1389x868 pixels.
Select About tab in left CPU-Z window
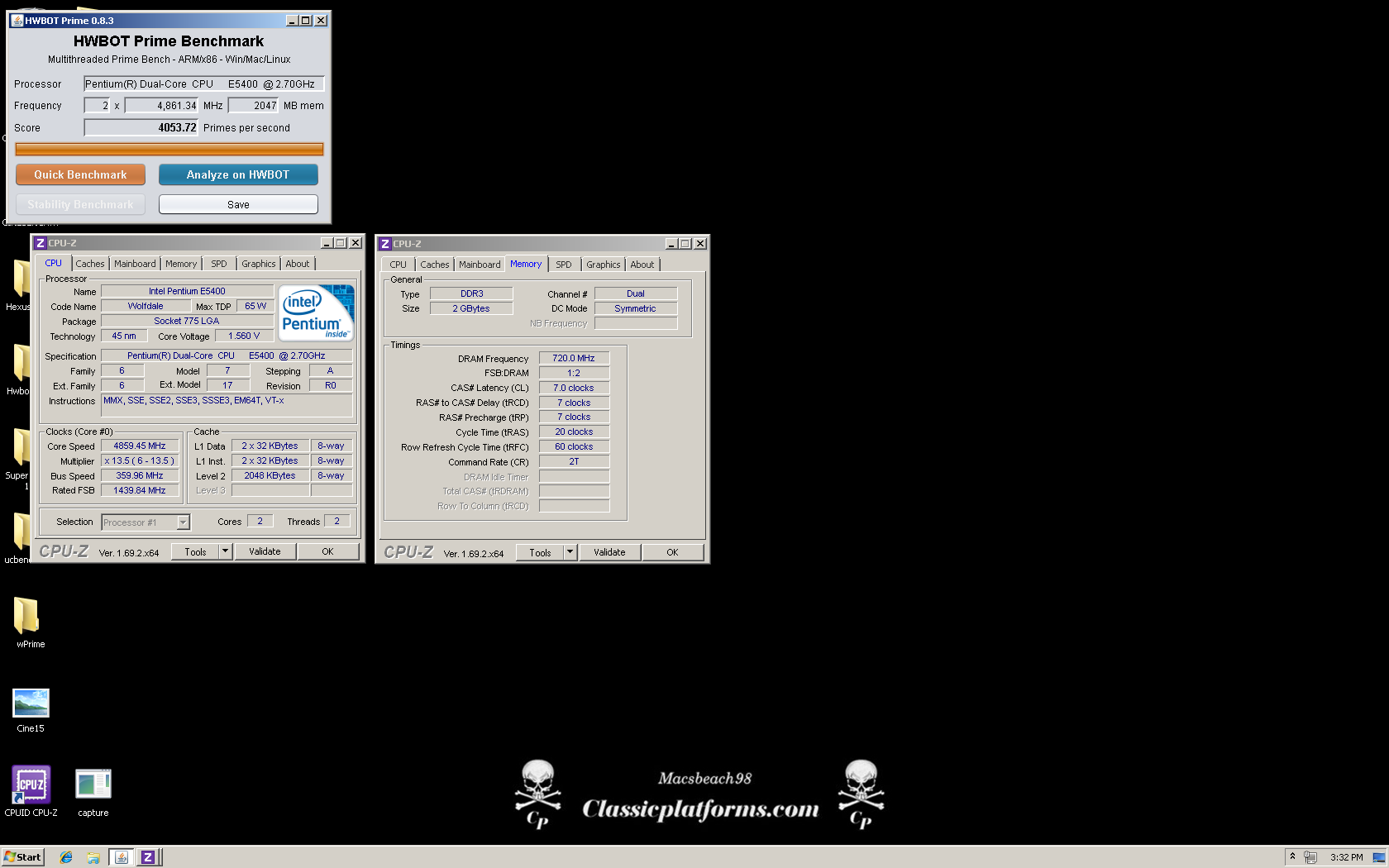click(x=298, y=264)
